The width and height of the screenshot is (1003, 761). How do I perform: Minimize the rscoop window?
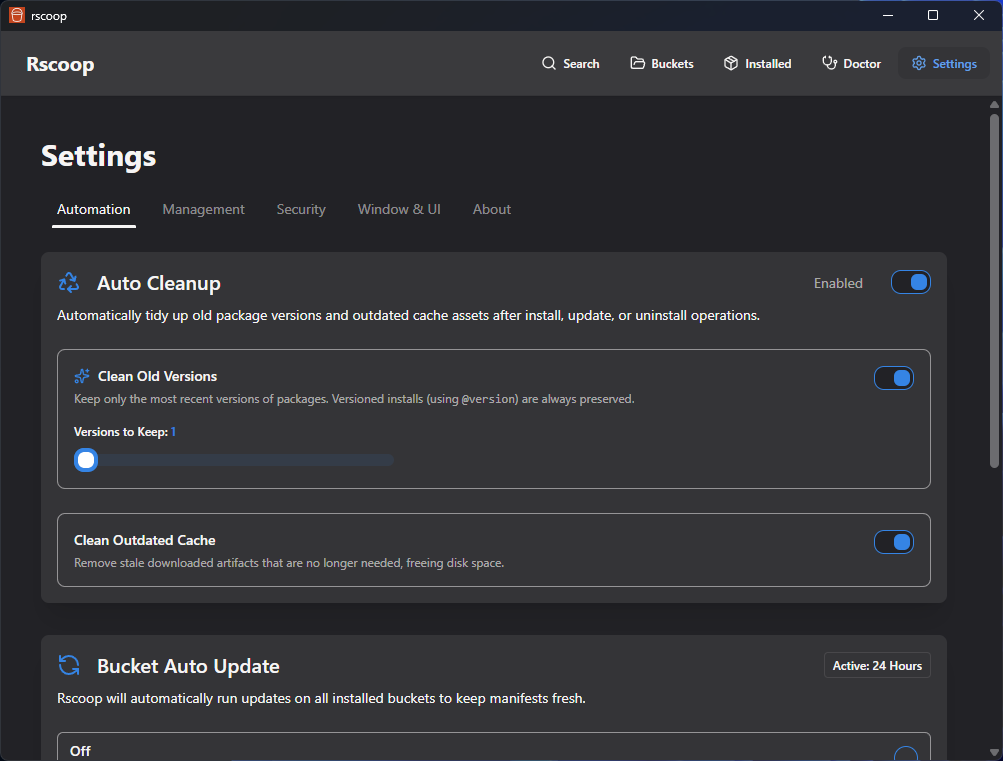point(887,15)
